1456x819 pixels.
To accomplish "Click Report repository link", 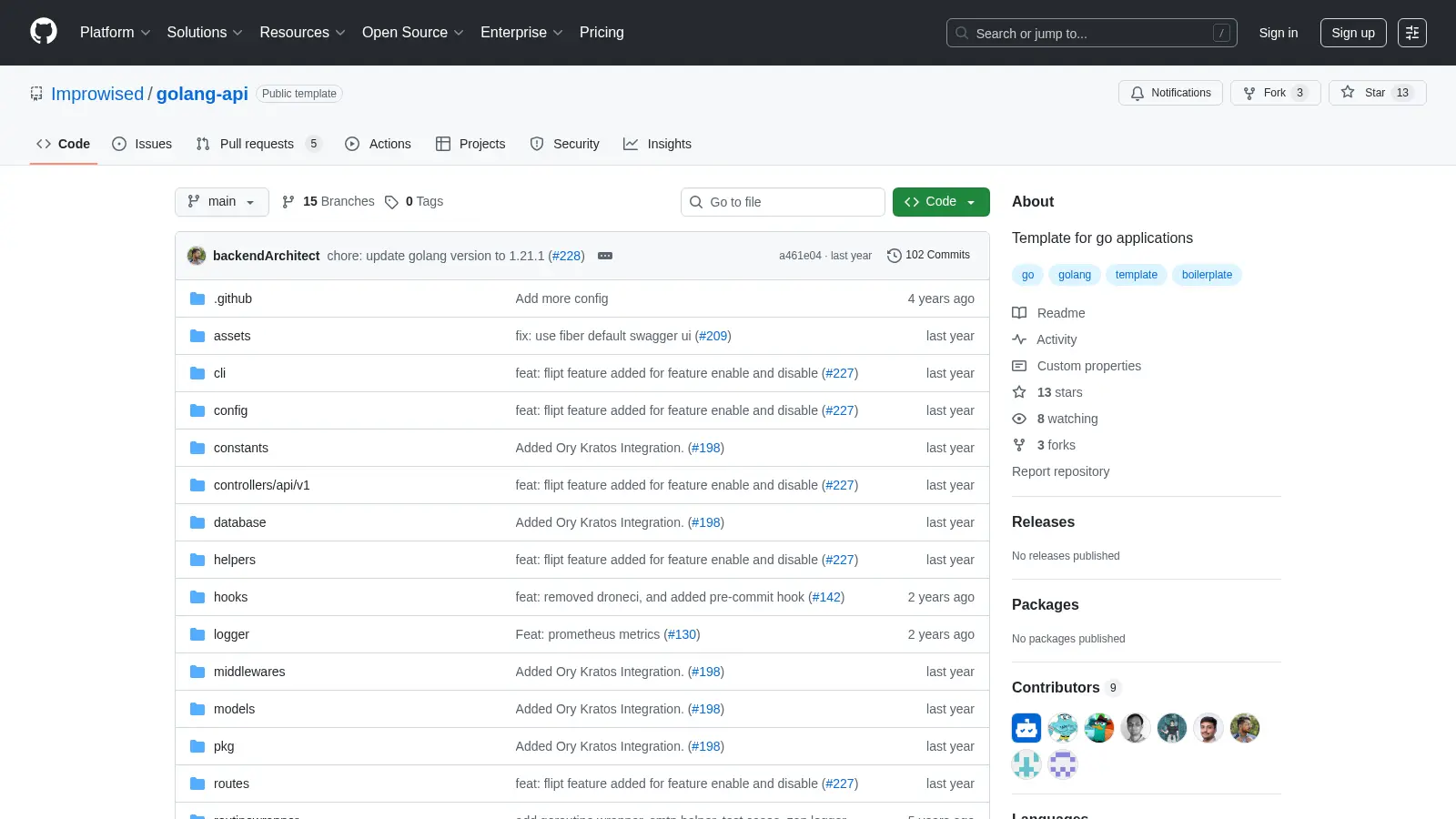I will 1060,471.
